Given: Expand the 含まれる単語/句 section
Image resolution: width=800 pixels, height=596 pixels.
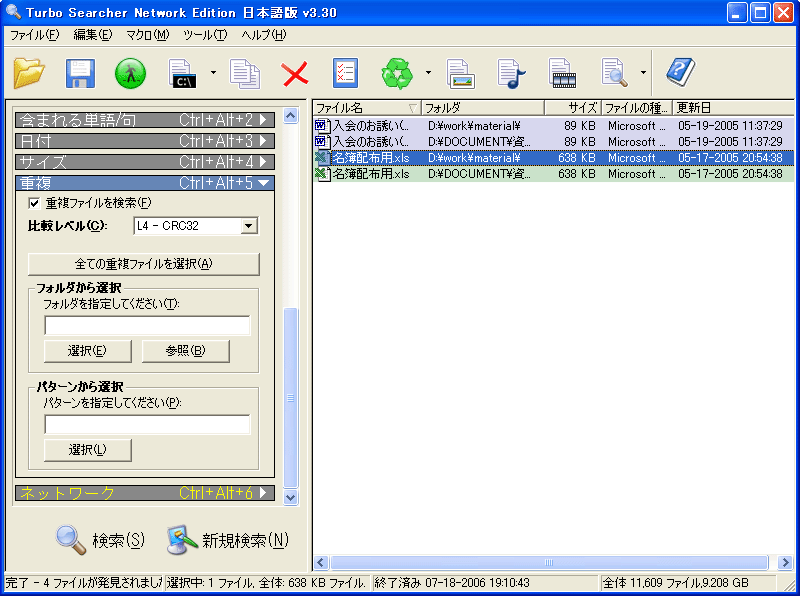Looking at the screenshot, I should coord(145,119).
